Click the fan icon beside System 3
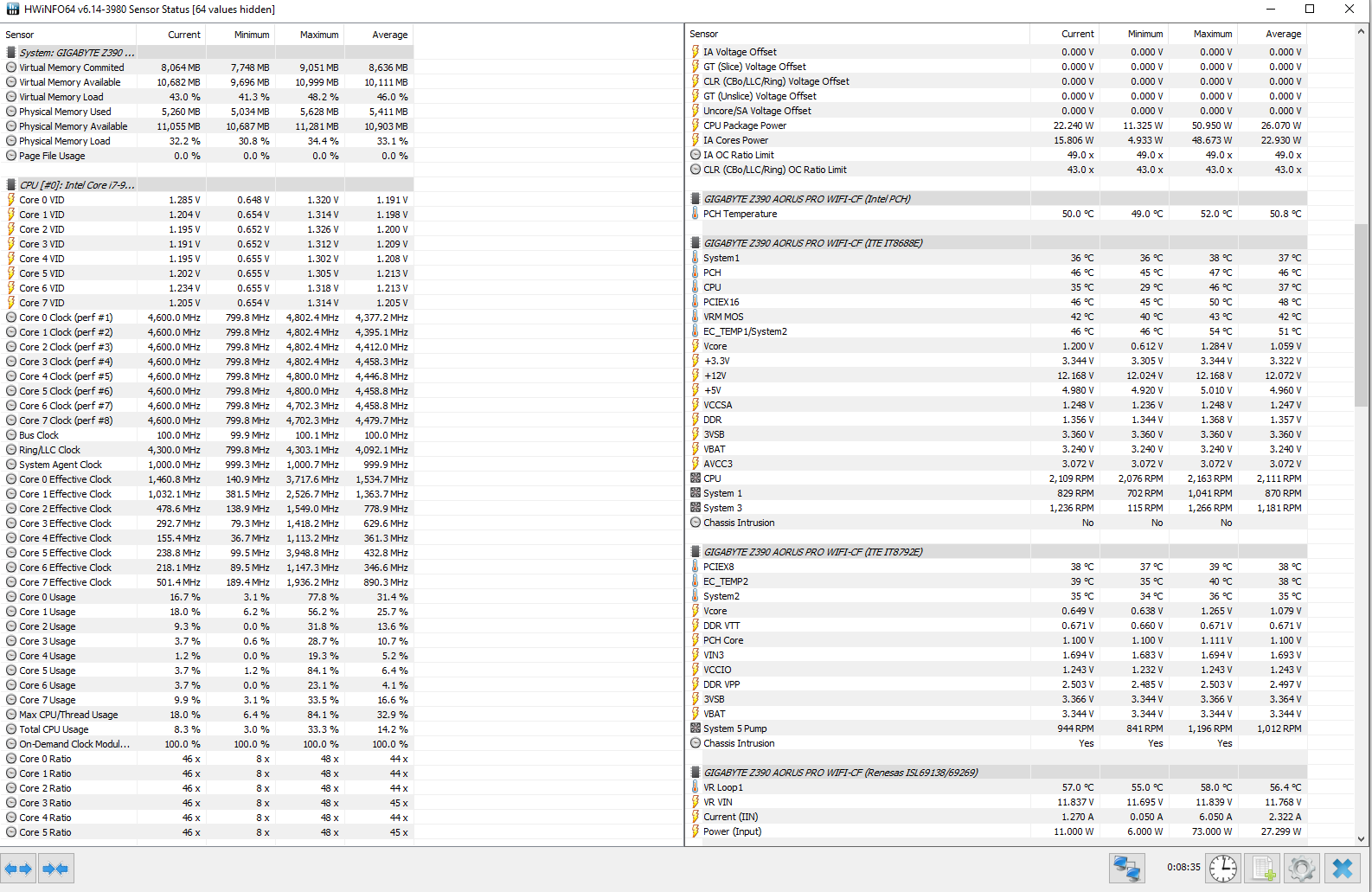The height and width of the screenshot is (892, 1372). (x=696, y=508)
